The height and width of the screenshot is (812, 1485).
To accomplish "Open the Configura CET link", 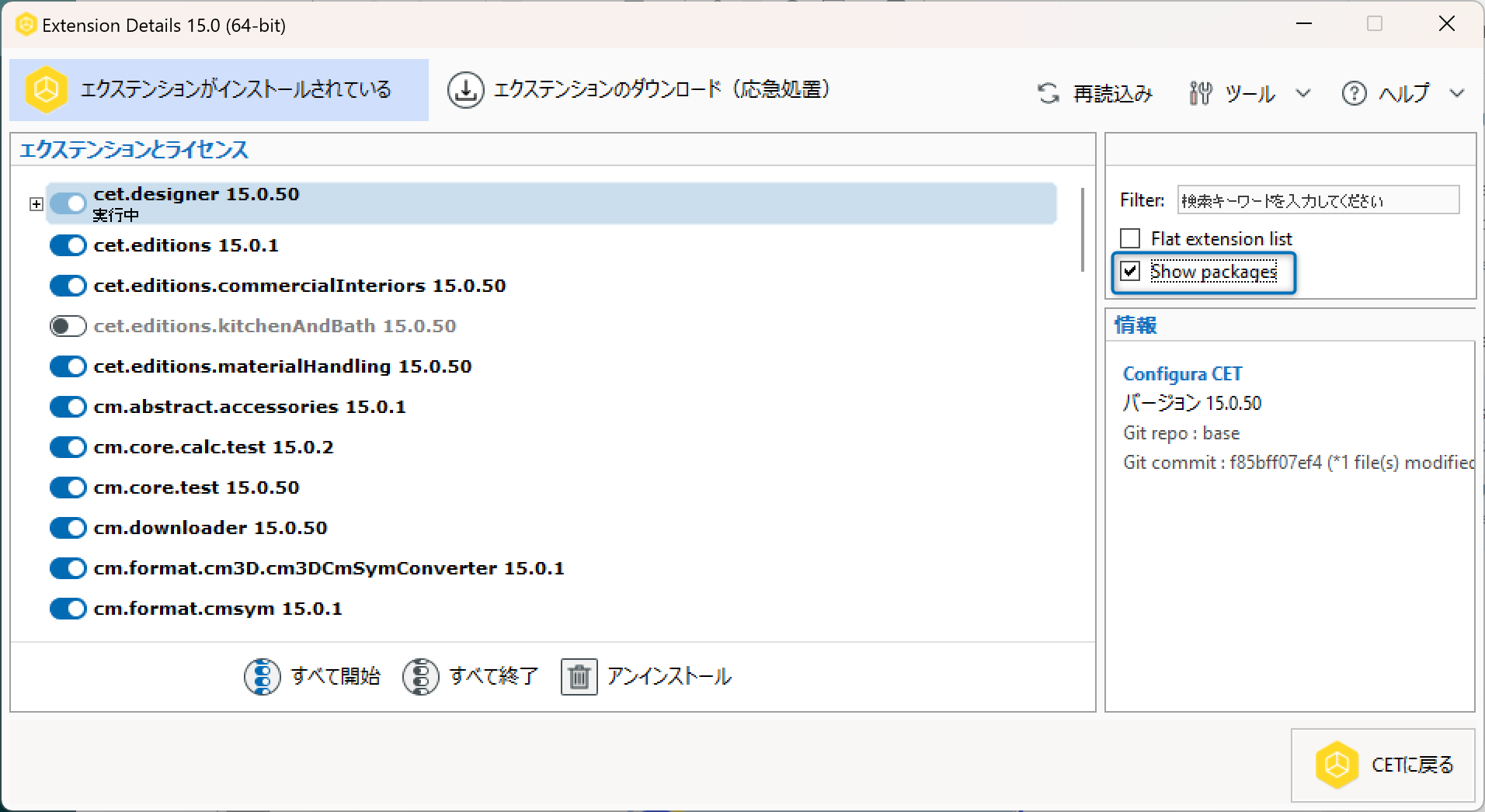I will [1182, 374].
